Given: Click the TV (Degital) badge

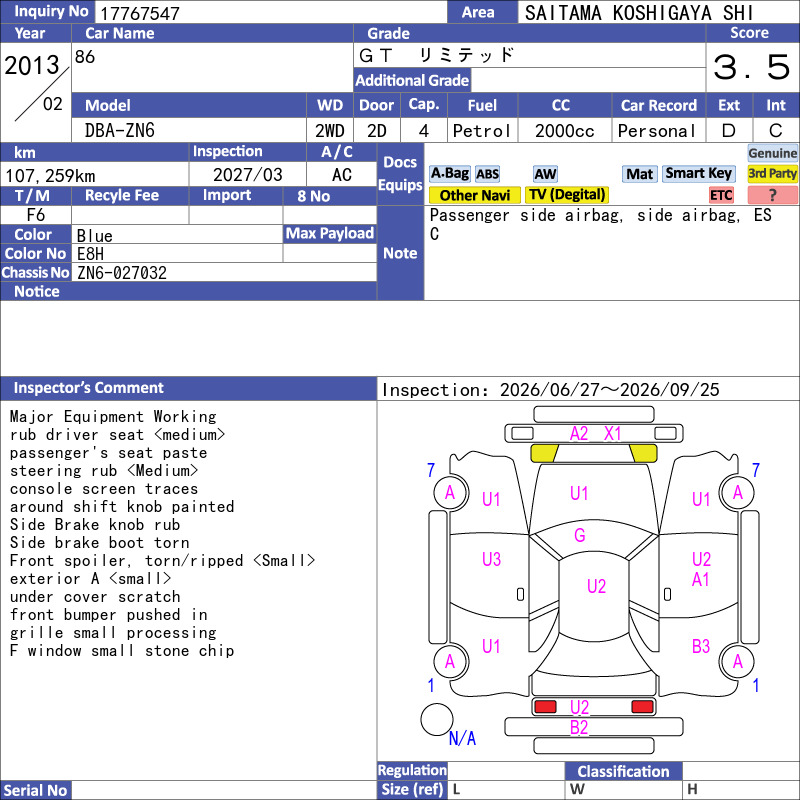Looking at the screenshot, I should [x=567, y=195].
